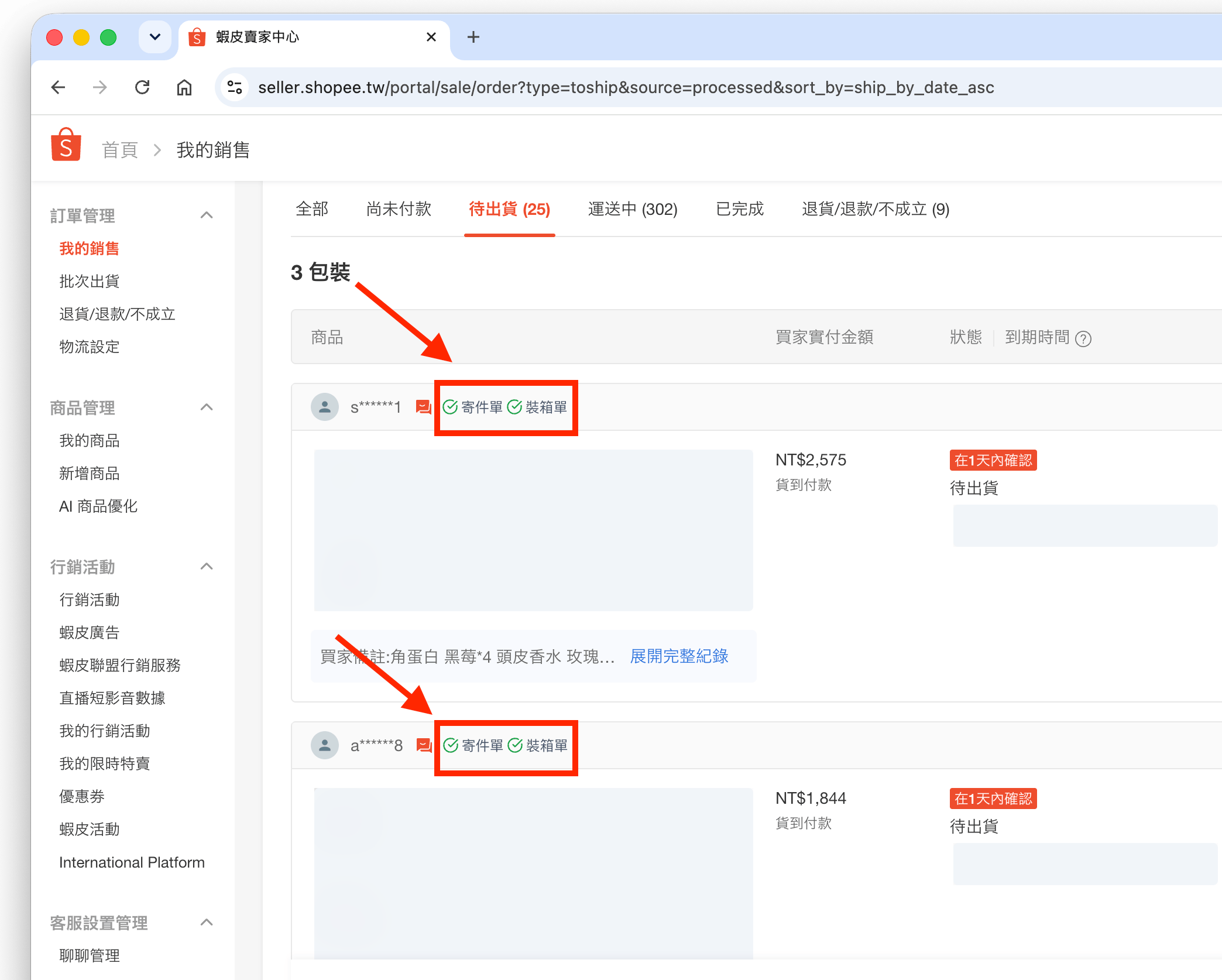Open the tab search dropdown arrow

coord(155,37)
